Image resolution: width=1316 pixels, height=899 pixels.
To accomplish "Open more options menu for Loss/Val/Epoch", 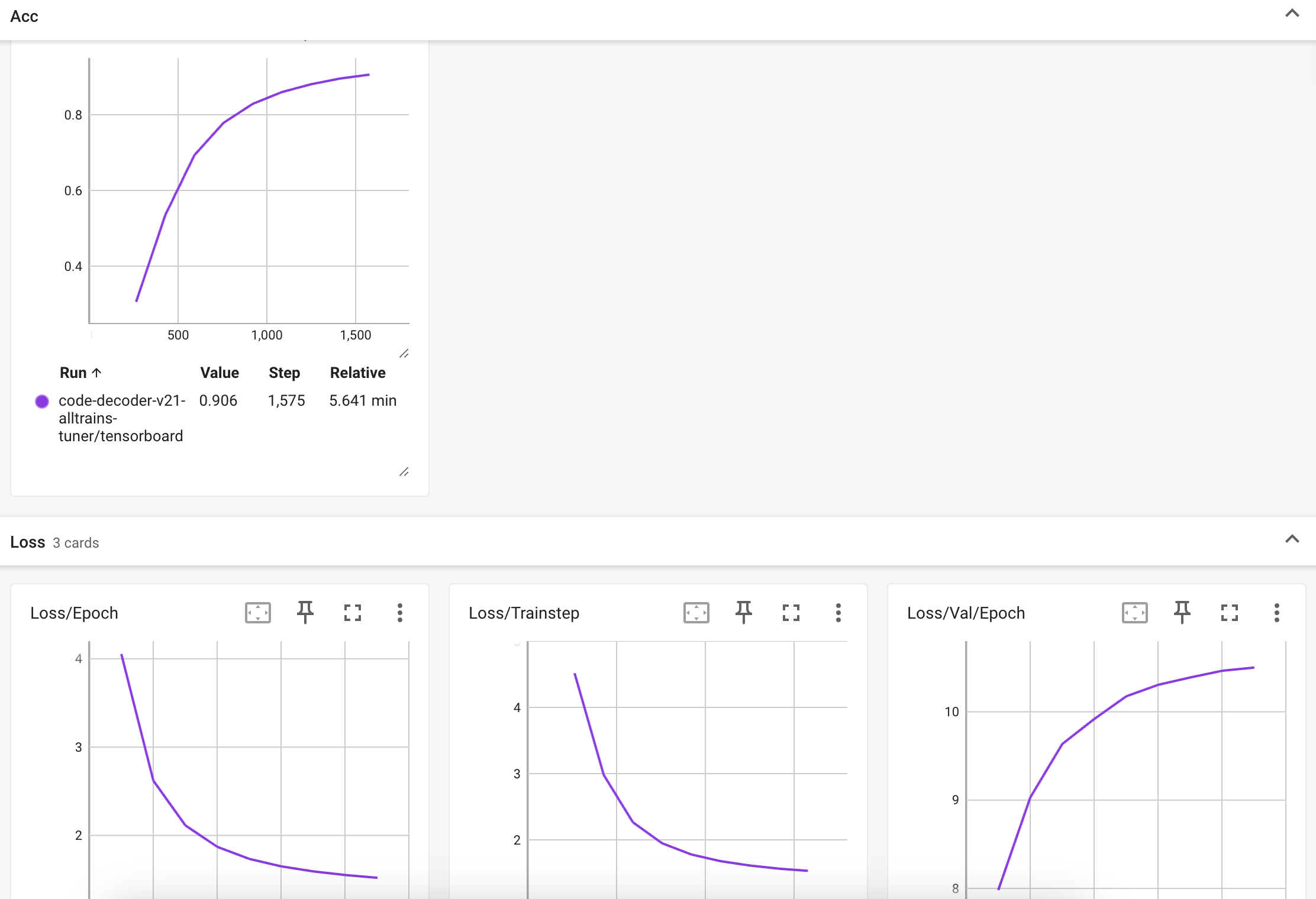I will click(x=1277, y=613).
